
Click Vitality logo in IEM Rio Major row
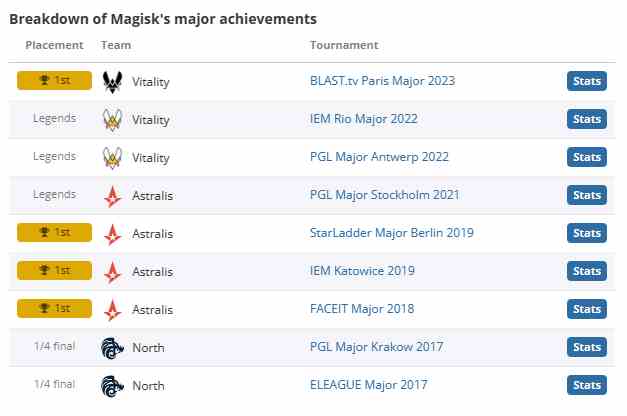(112, 119)
